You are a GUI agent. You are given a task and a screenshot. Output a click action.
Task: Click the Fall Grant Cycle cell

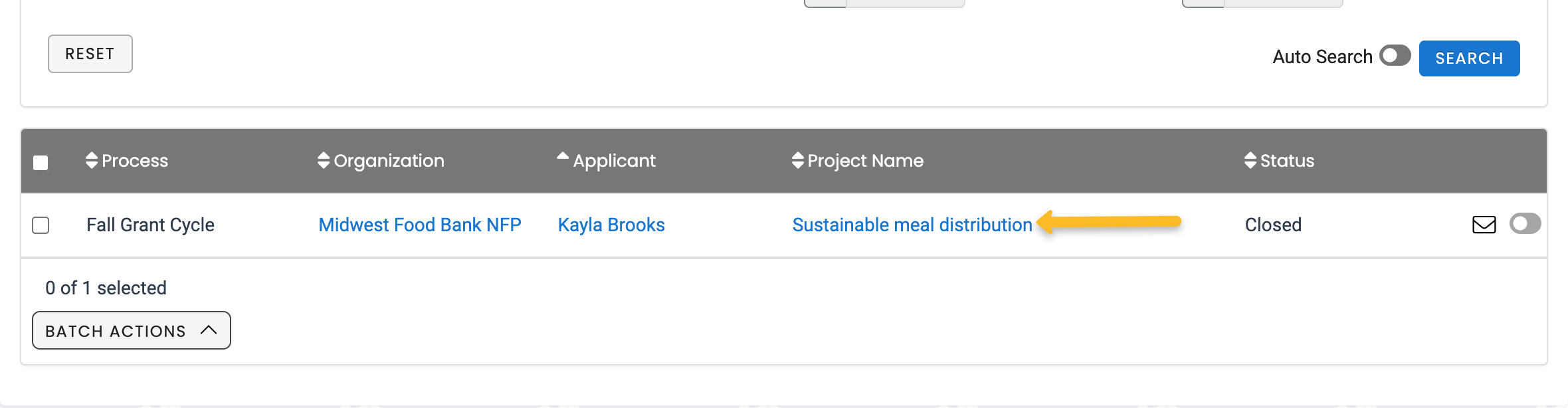click(150, 225)
